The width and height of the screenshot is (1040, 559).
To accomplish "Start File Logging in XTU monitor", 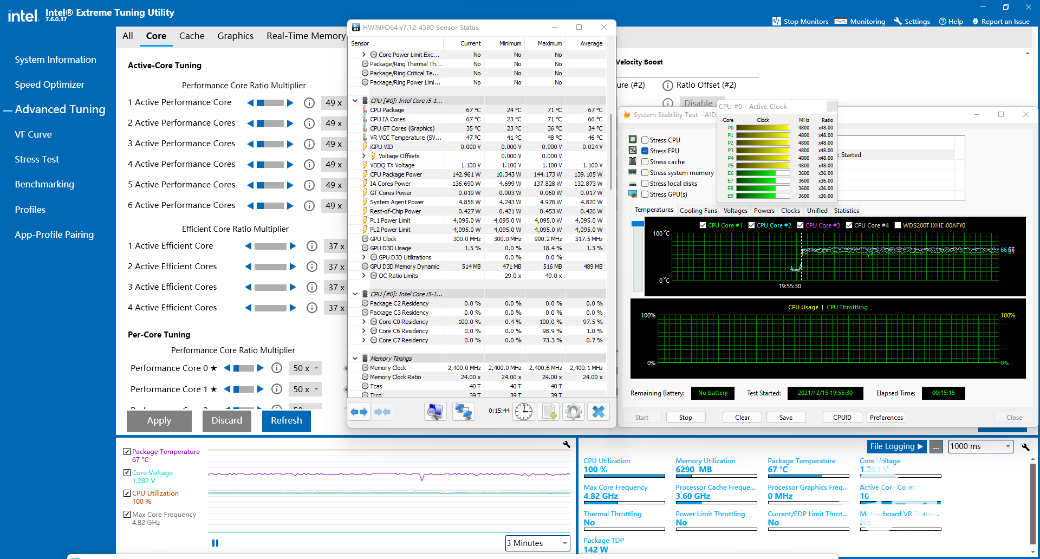I will [897, 446].
